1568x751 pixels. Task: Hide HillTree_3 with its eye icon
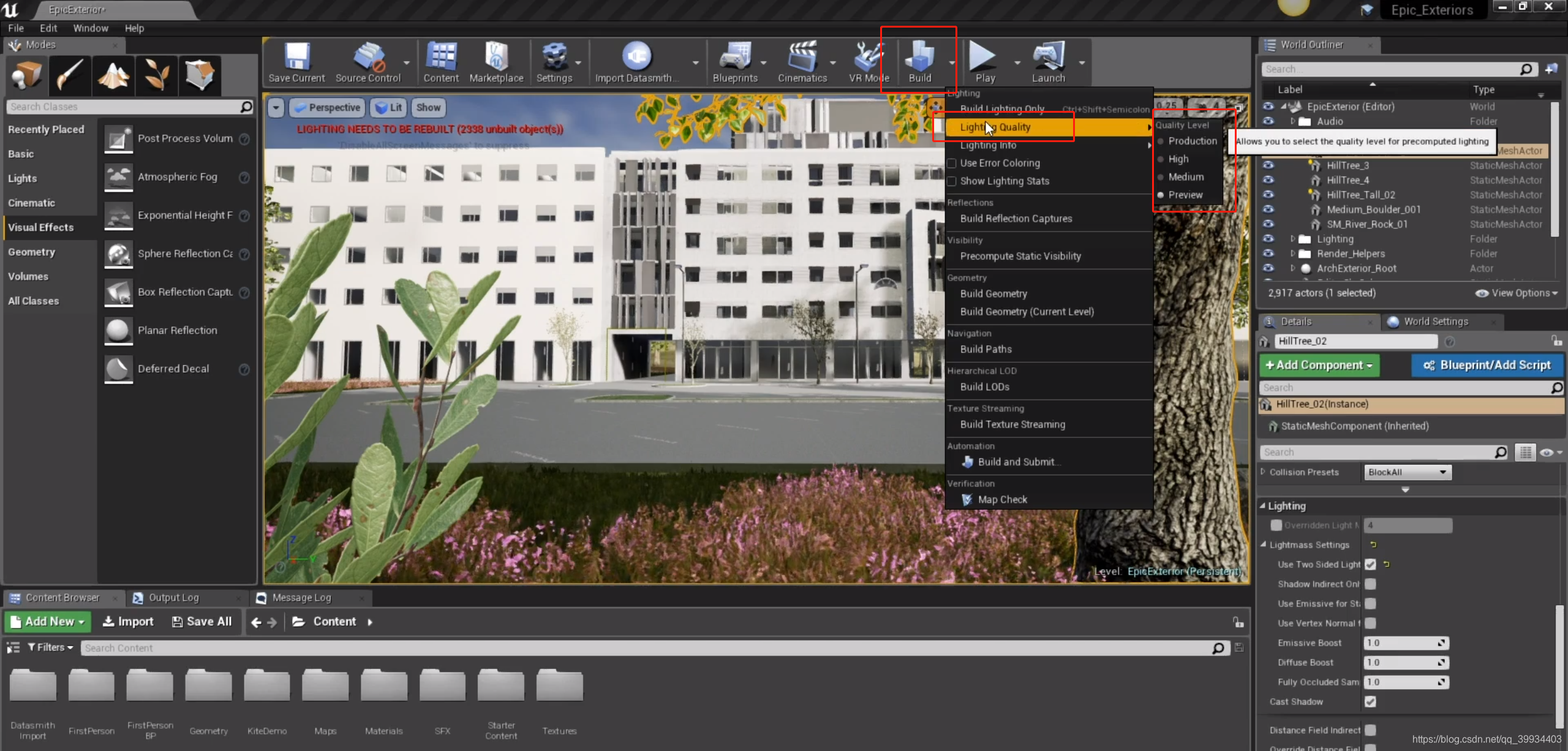(1268, 165)
